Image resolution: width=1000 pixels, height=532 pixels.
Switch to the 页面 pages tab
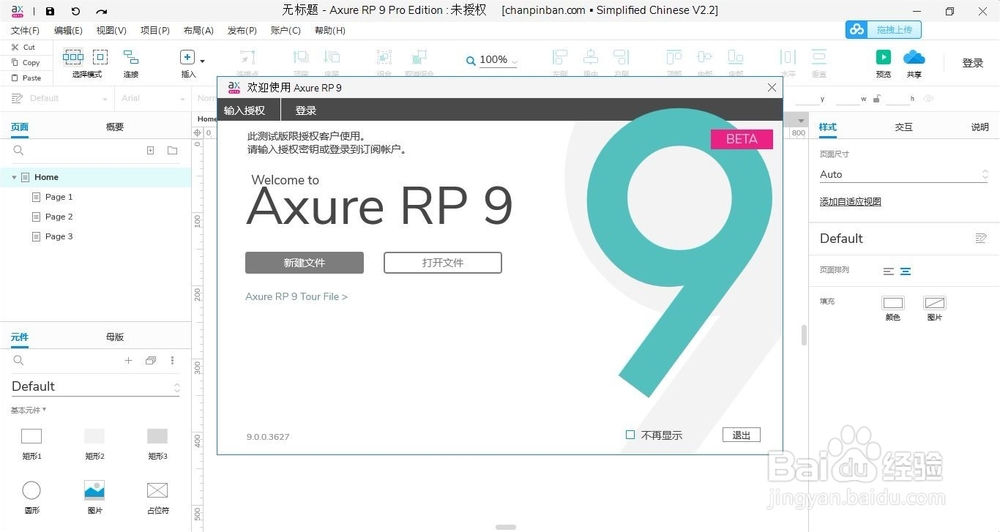click(20, 127)
